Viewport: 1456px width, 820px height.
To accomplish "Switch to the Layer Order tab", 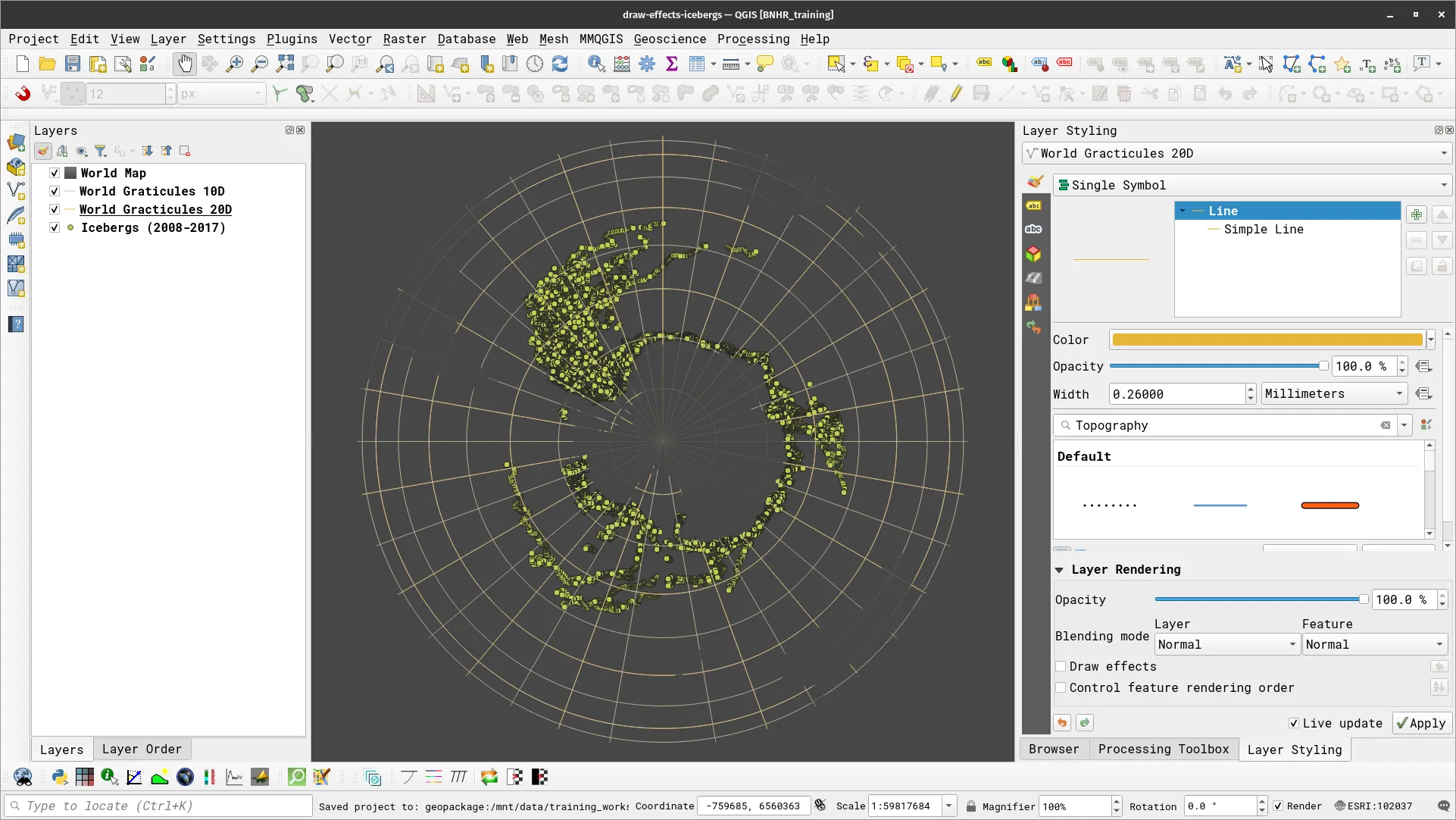I will pyautogui.click(x=142, y=750).
